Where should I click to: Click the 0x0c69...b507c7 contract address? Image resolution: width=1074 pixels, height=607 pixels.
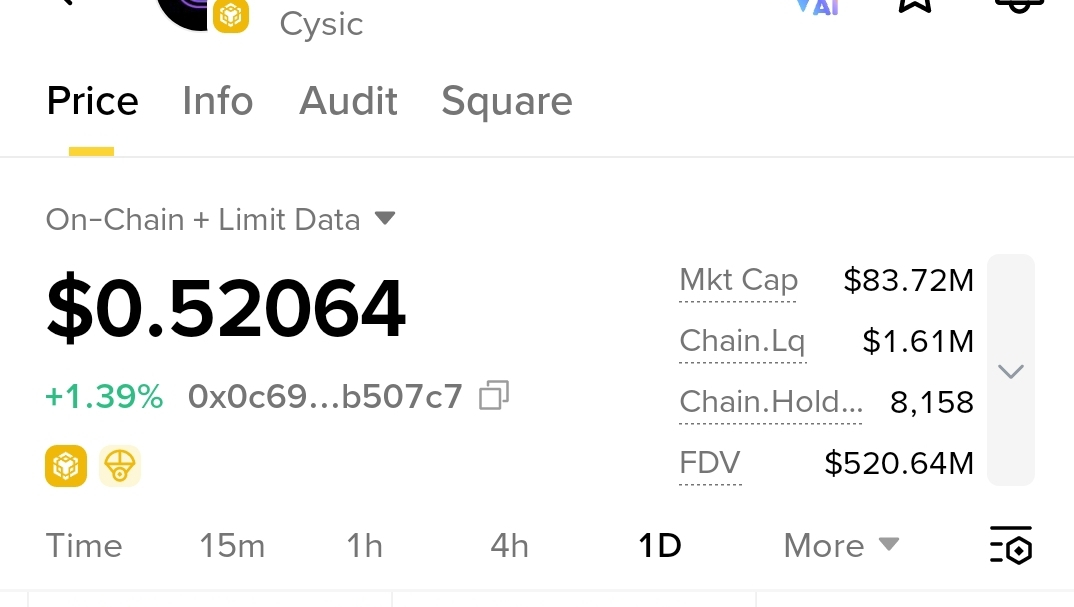click(x=325, y=397)
